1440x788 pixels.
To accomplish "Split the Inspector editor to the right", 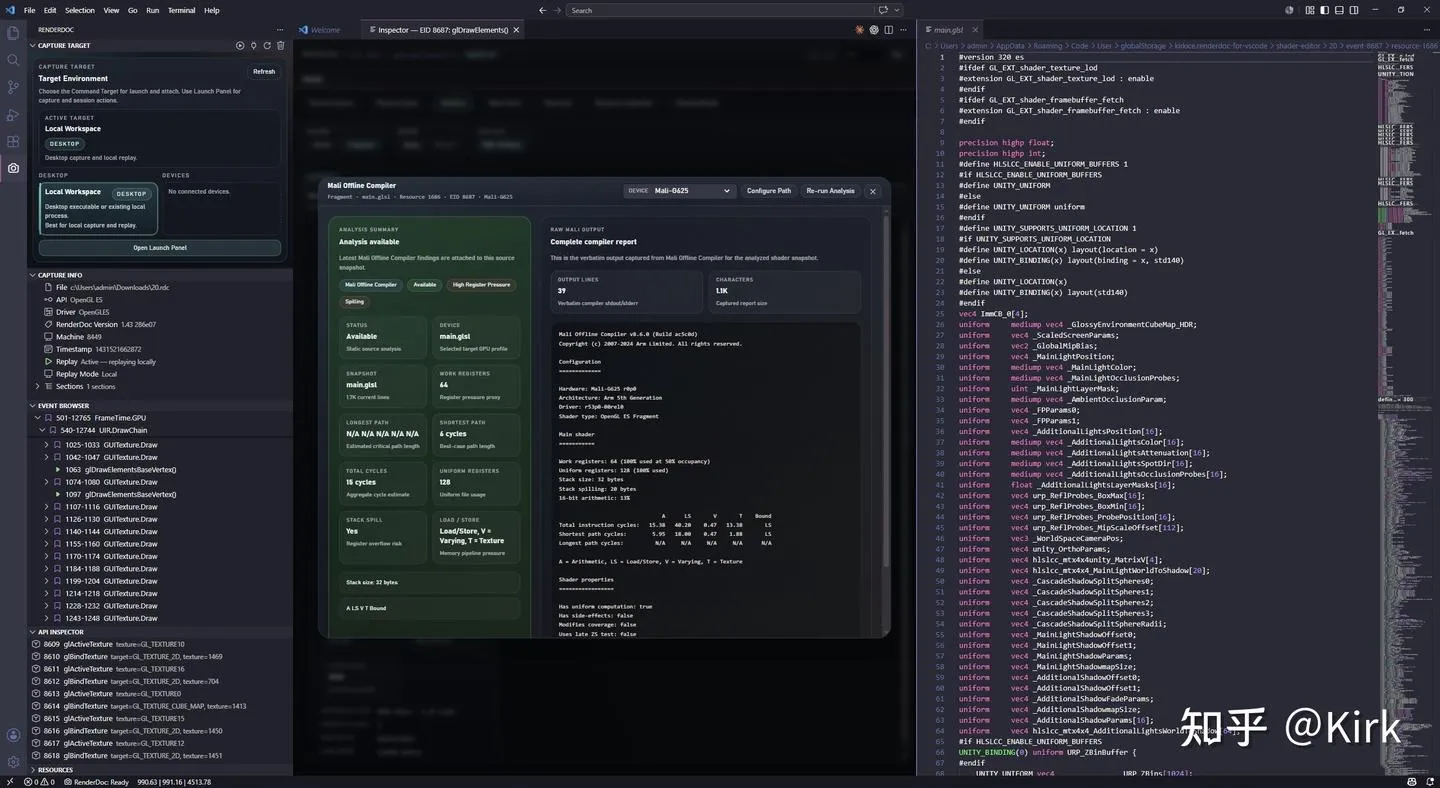I will 888,30.
